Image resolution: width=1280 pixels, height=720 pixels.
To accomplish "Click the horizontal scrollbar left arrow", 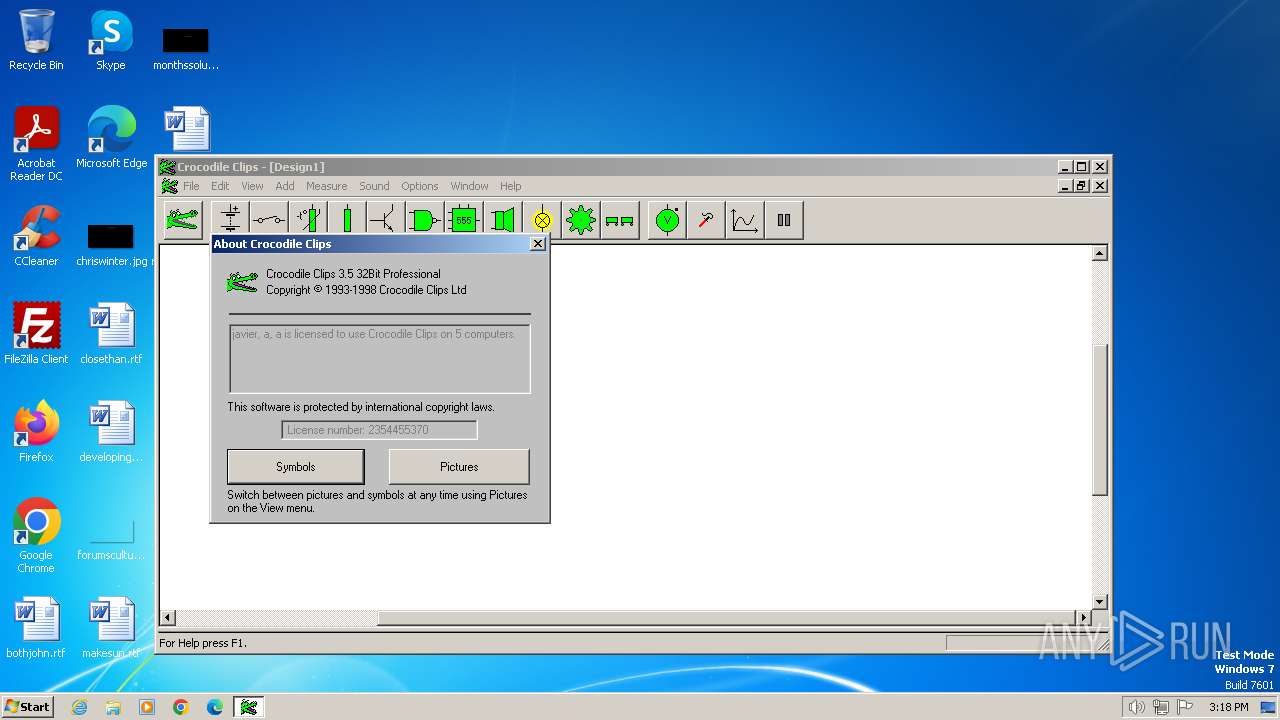I will 168,618.
